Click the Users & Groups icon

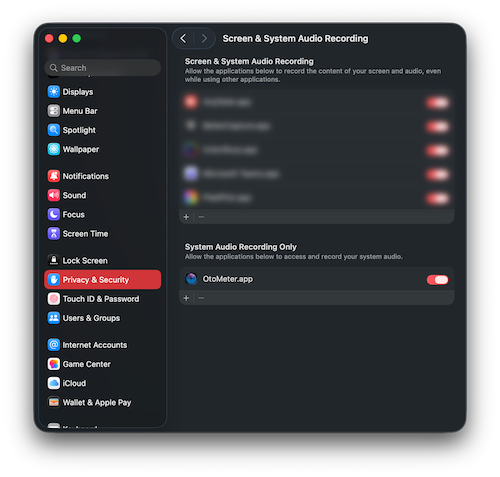54,318
